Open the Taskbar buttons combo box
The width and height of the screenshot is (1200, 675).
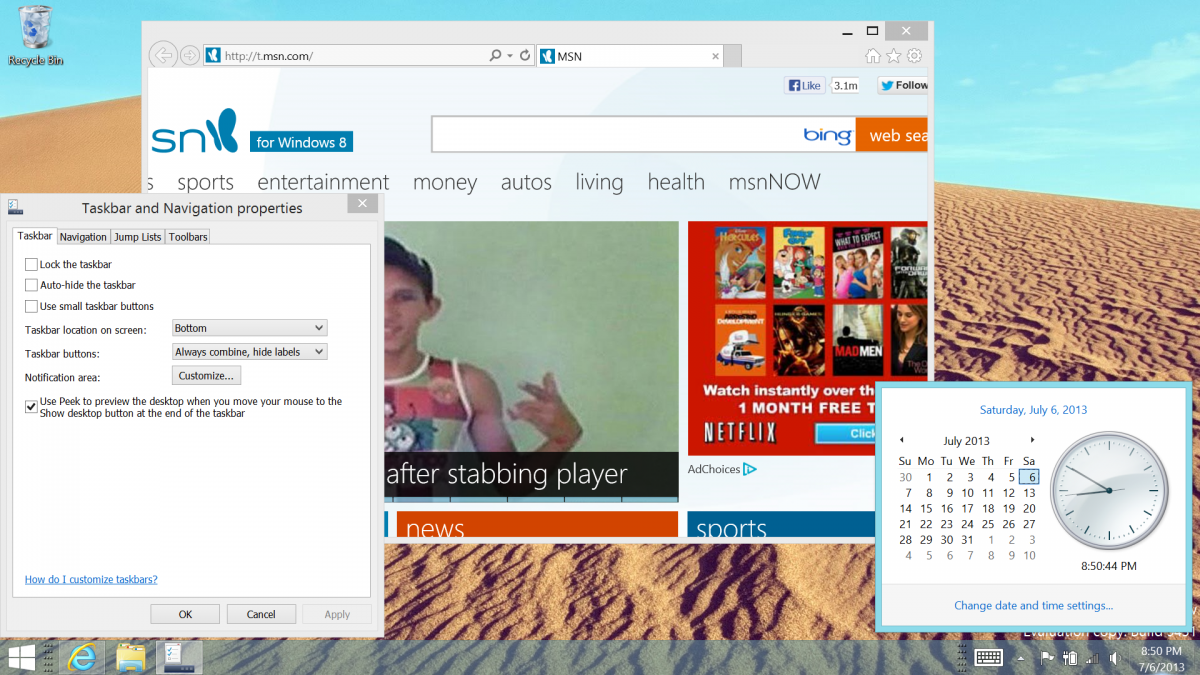pyautogui.click(x=250, y=352)
